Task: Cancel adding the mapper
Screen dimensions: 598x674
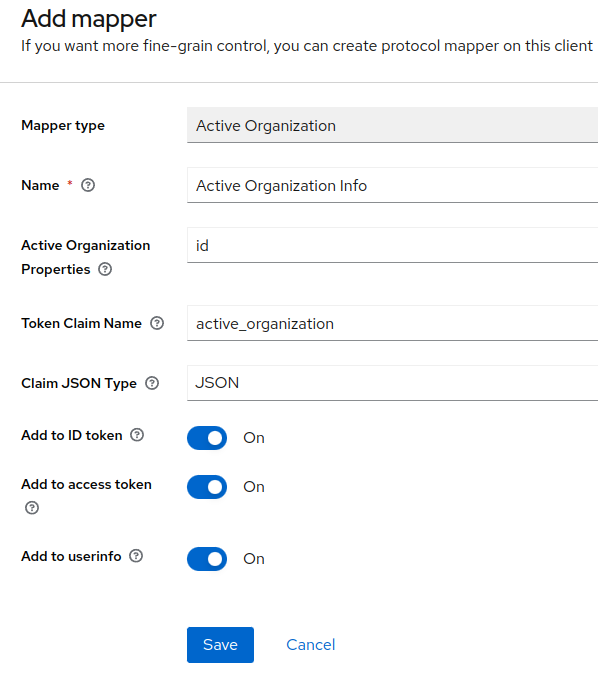Action: point(310,645)
